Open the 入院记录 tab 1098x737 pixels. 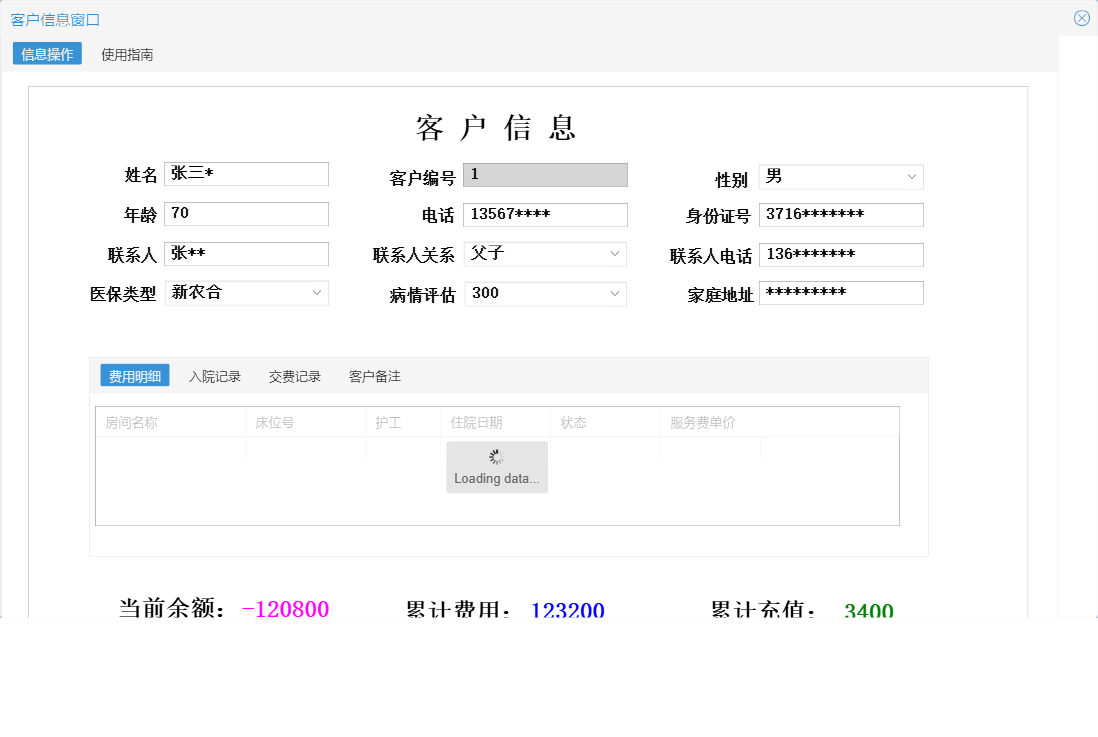point(215,375)
